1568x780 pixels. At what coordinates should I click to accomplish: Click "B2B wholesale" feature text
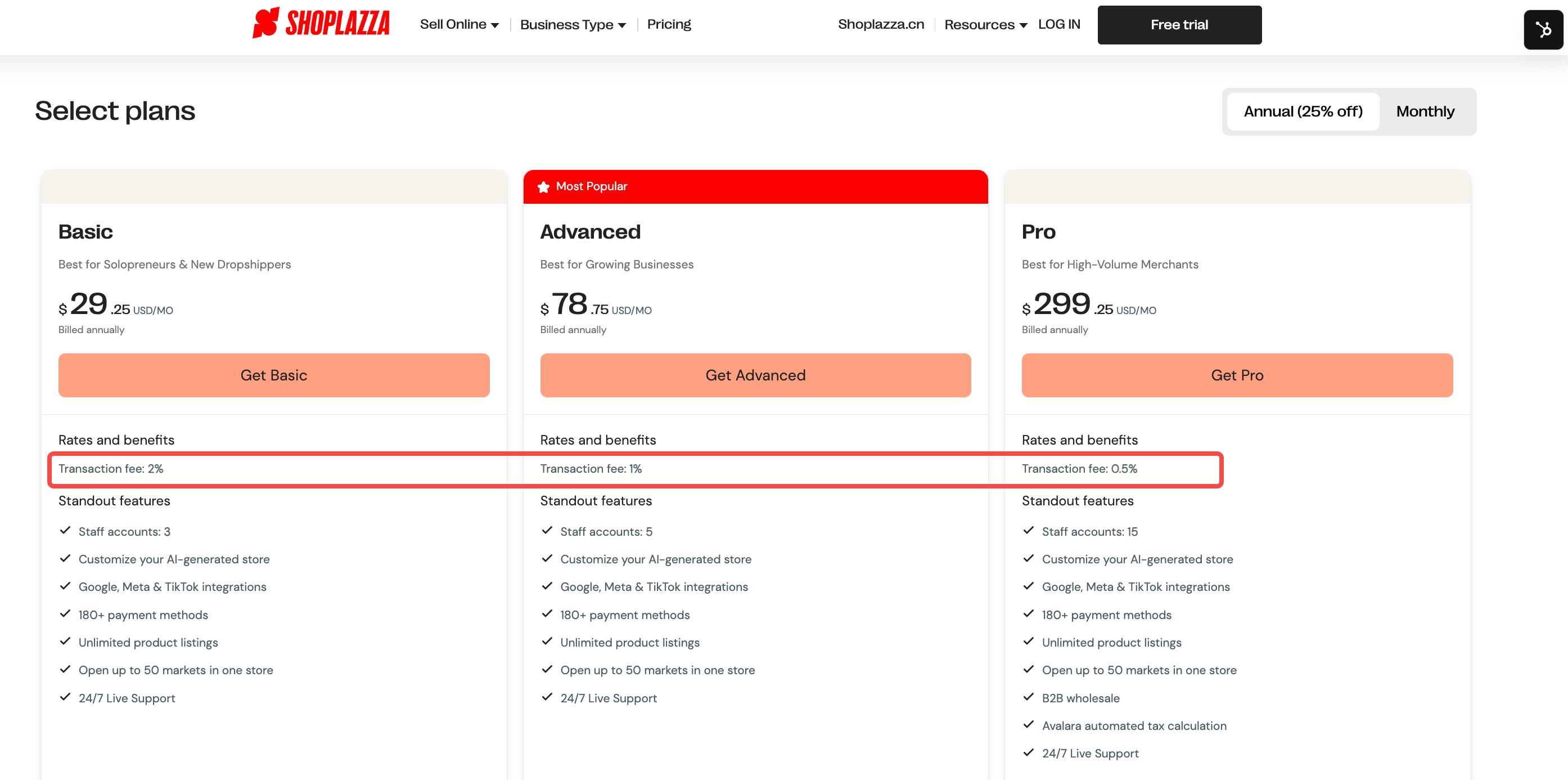(x=1080, y=698)
